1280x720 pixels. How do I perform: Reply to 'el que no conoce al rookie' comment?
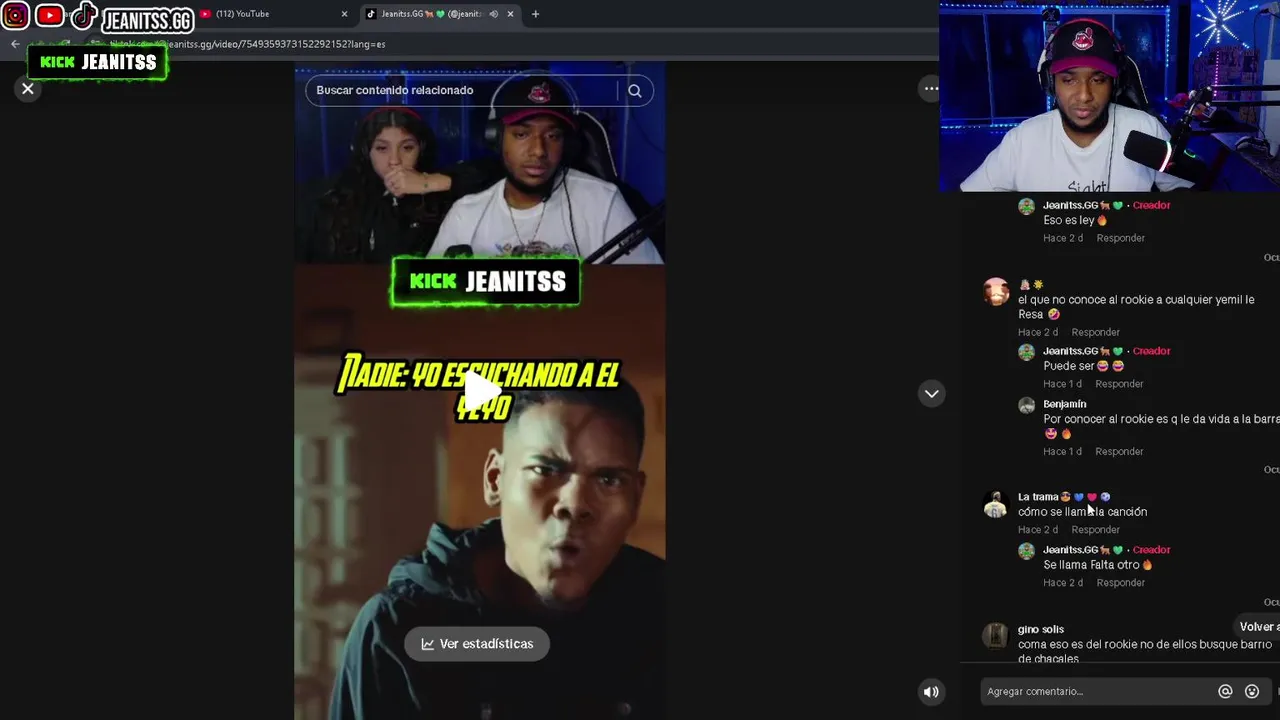point(1095,332)
